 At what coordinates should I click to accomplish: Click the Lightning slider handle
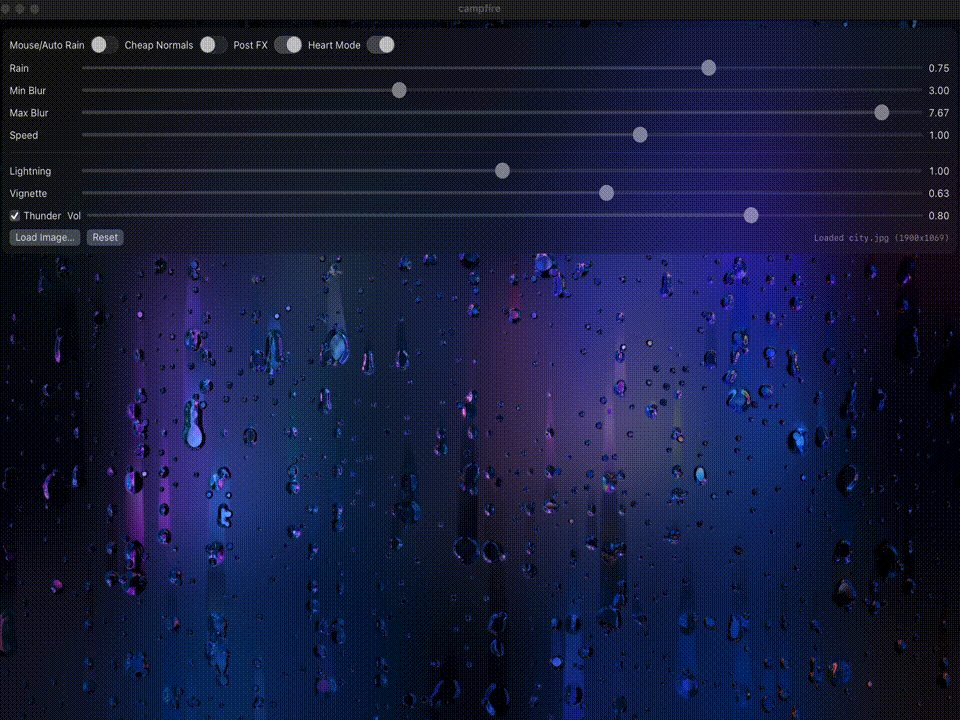pyautogui.click(x=501, y=170)
